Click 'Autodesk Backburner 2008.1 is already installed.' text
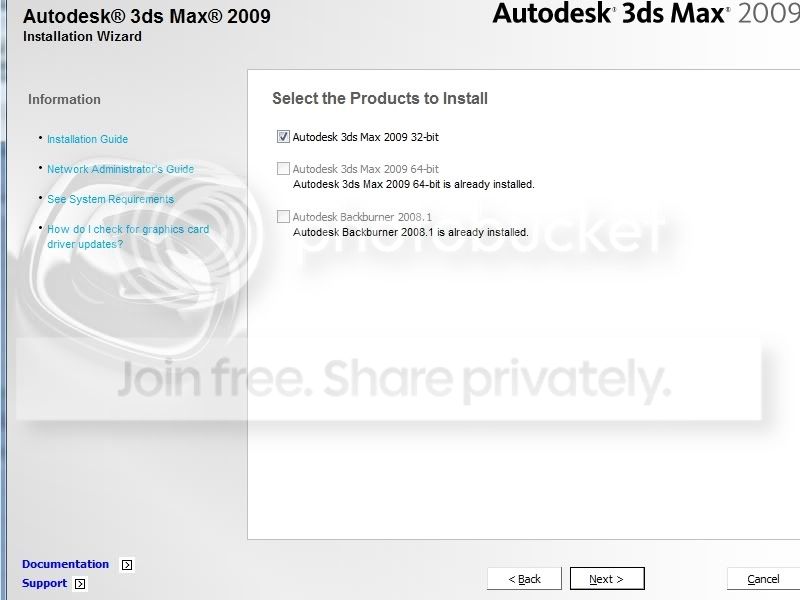 [x=411, y=232]
